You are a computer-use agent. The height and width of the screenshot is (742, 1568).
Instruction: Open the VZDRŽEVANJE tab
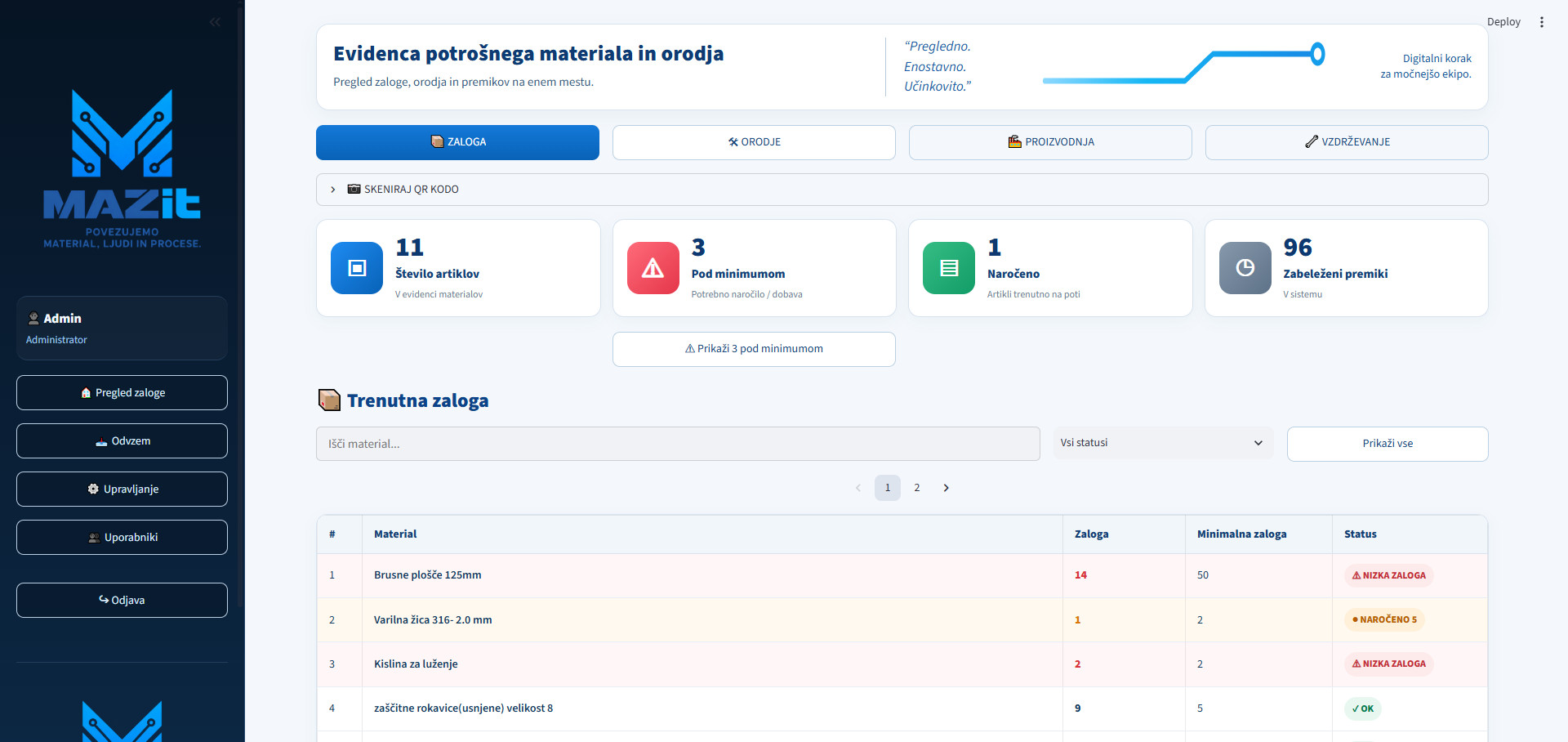coord(1347,142)
